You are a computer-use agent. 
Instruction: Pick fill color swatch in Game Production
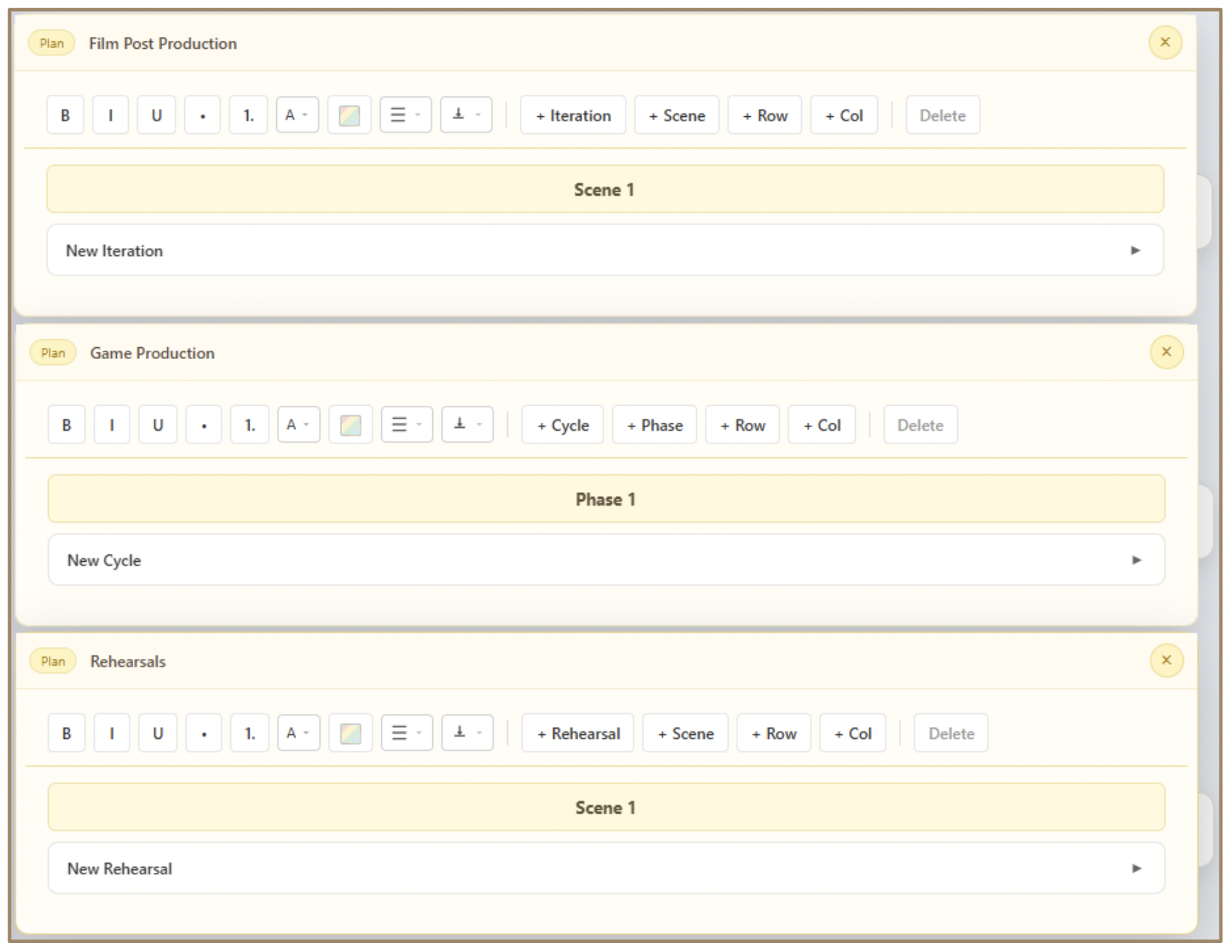point(351,425)
